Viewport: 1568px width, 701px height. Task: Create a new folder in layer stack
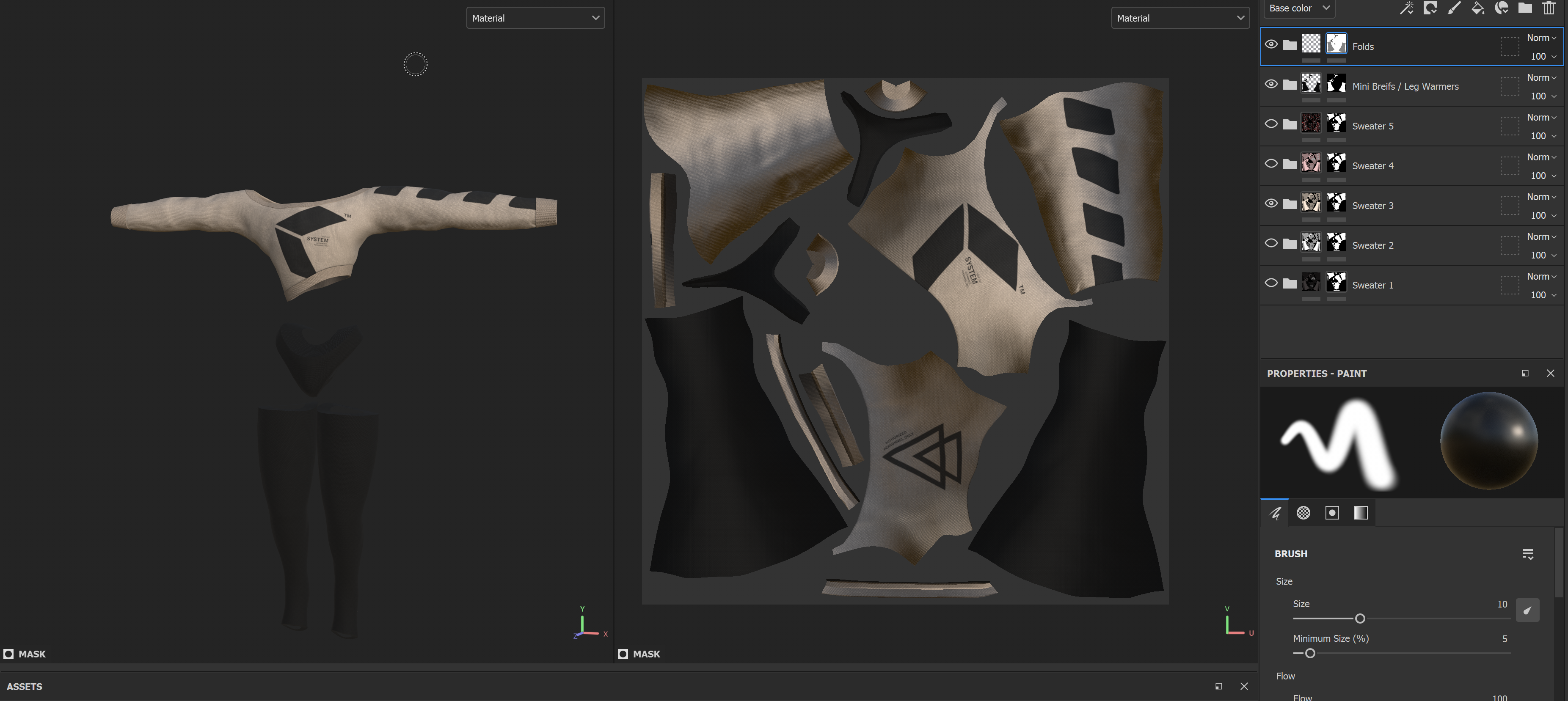pos(1525,8)
